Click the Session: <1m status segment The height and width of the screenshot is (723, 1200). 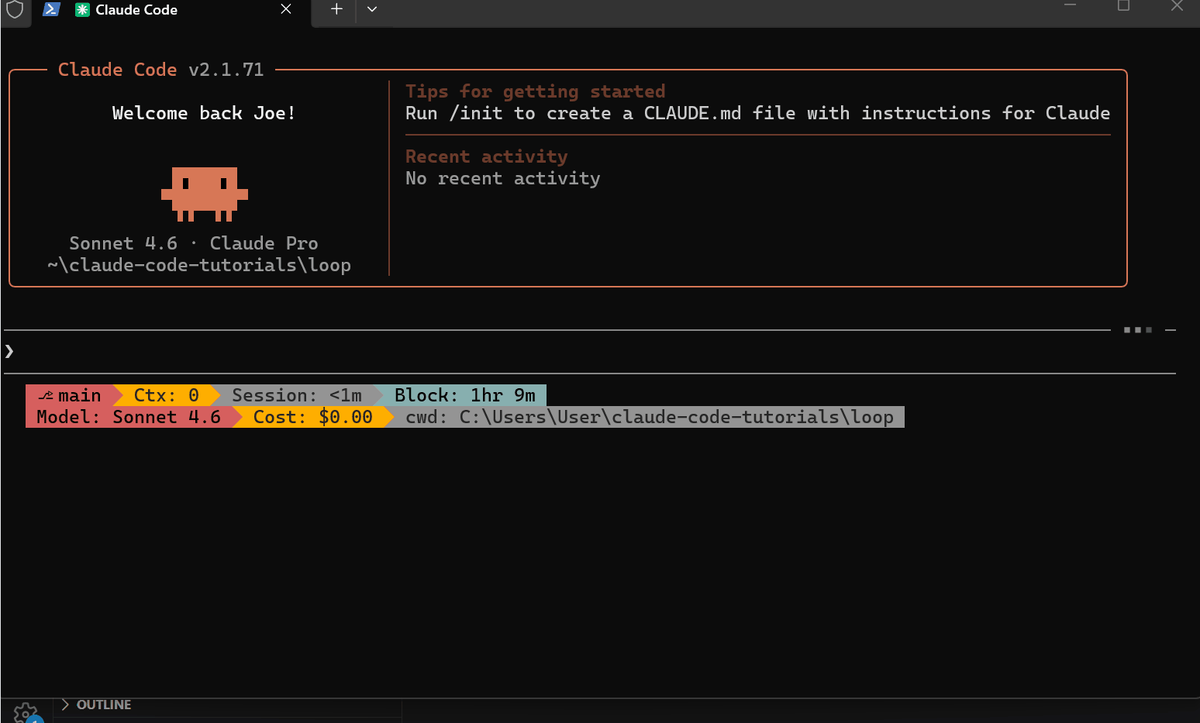(297, 395)
